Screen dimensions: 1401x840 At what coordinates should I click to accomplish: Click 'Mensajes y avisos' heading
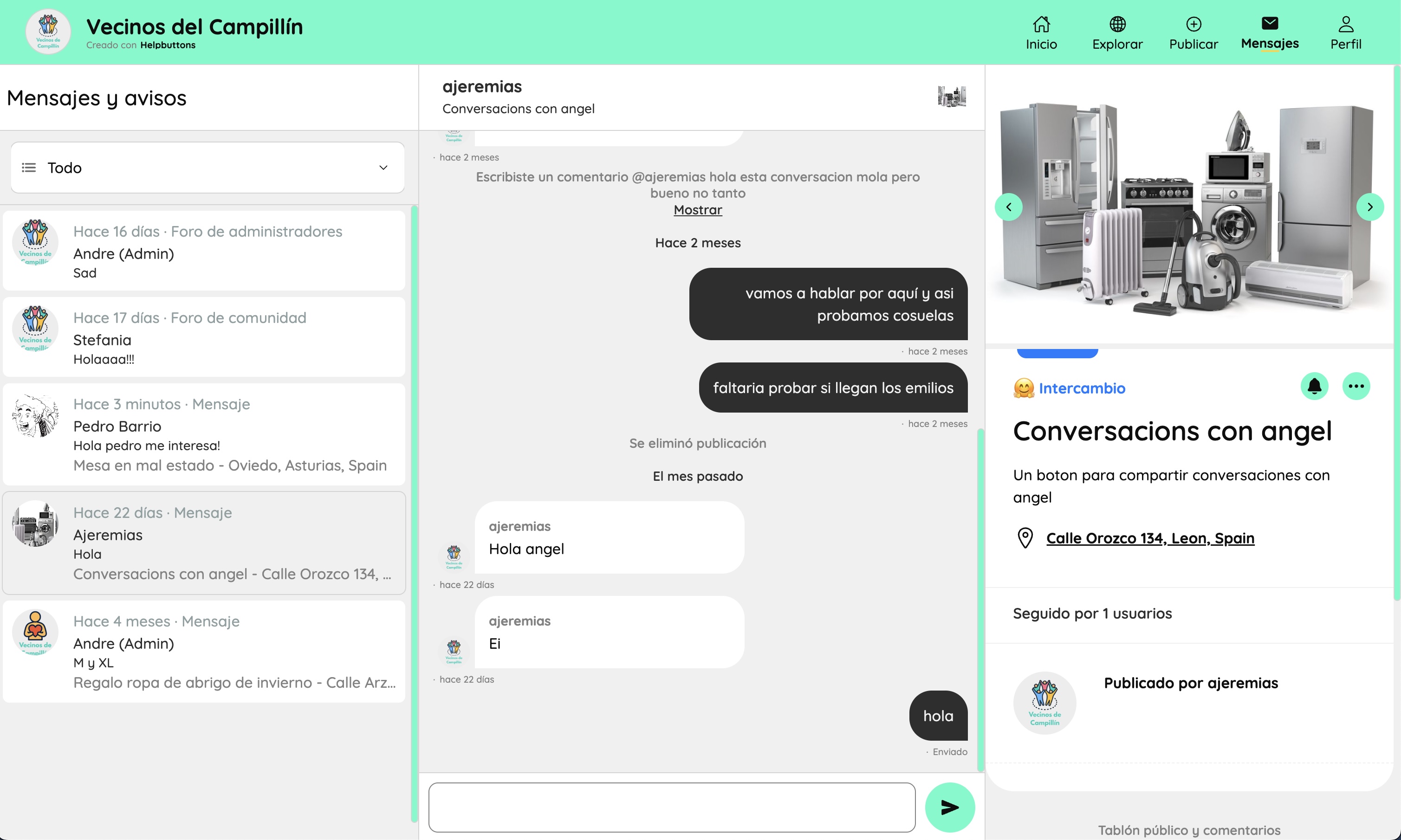[96, 98]
